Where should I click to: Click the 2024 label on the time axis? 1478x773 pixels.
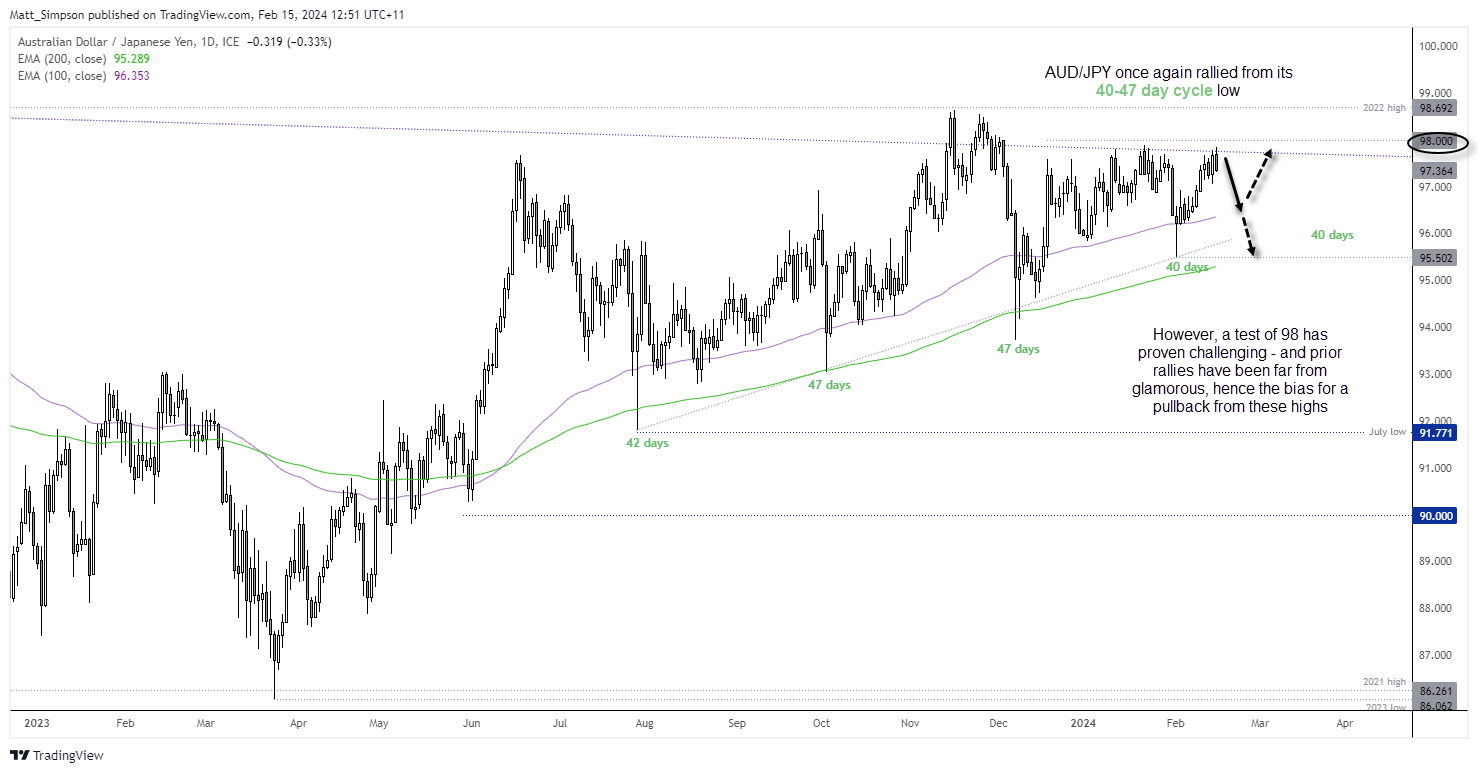[1085, 722]
